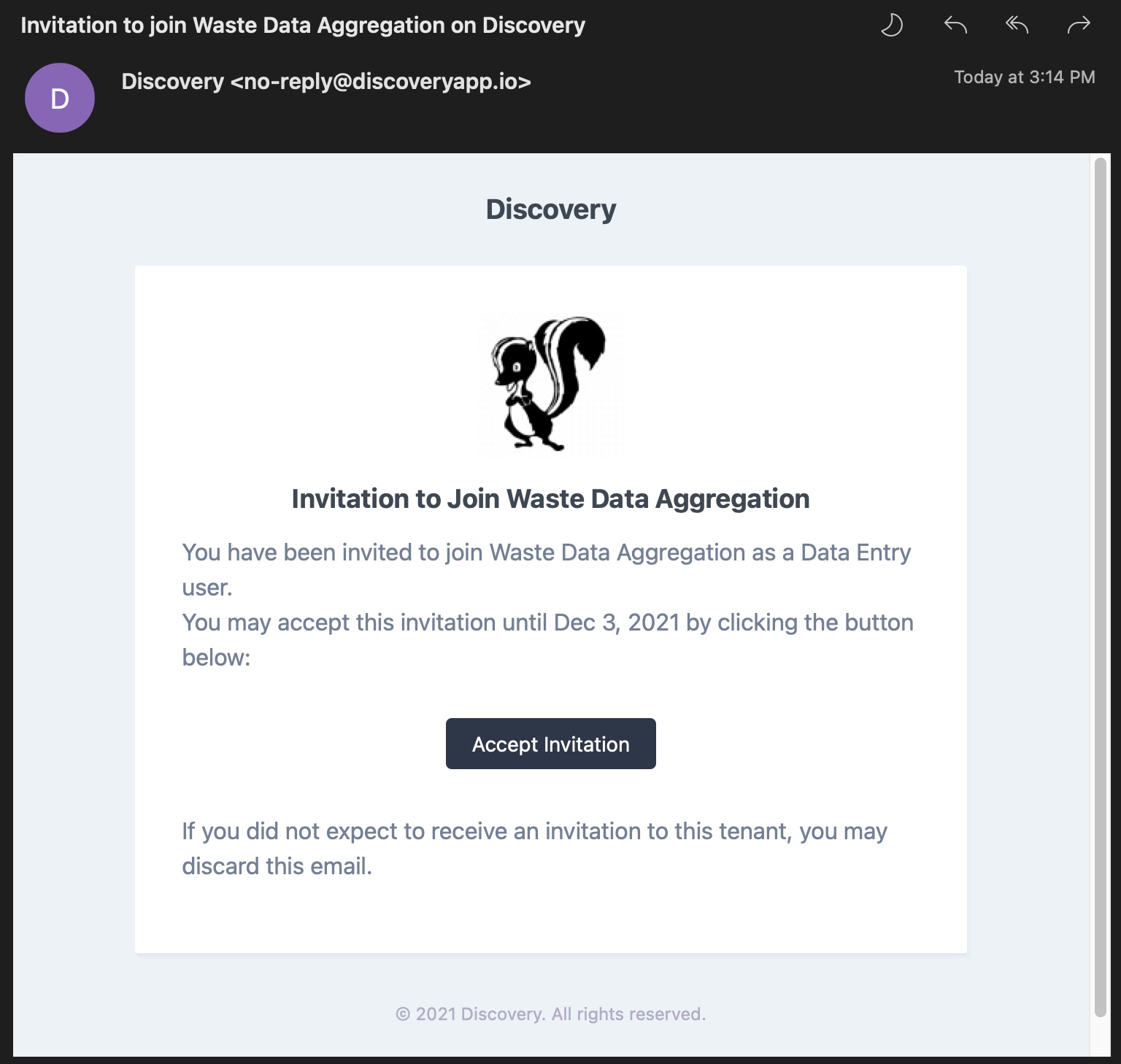Image resolution: width=1121 pixels, height=1064 pixels.
Task: Click the scrollbar track below the thumb
Action: pyautogui.click(x=1101, y=1036)
